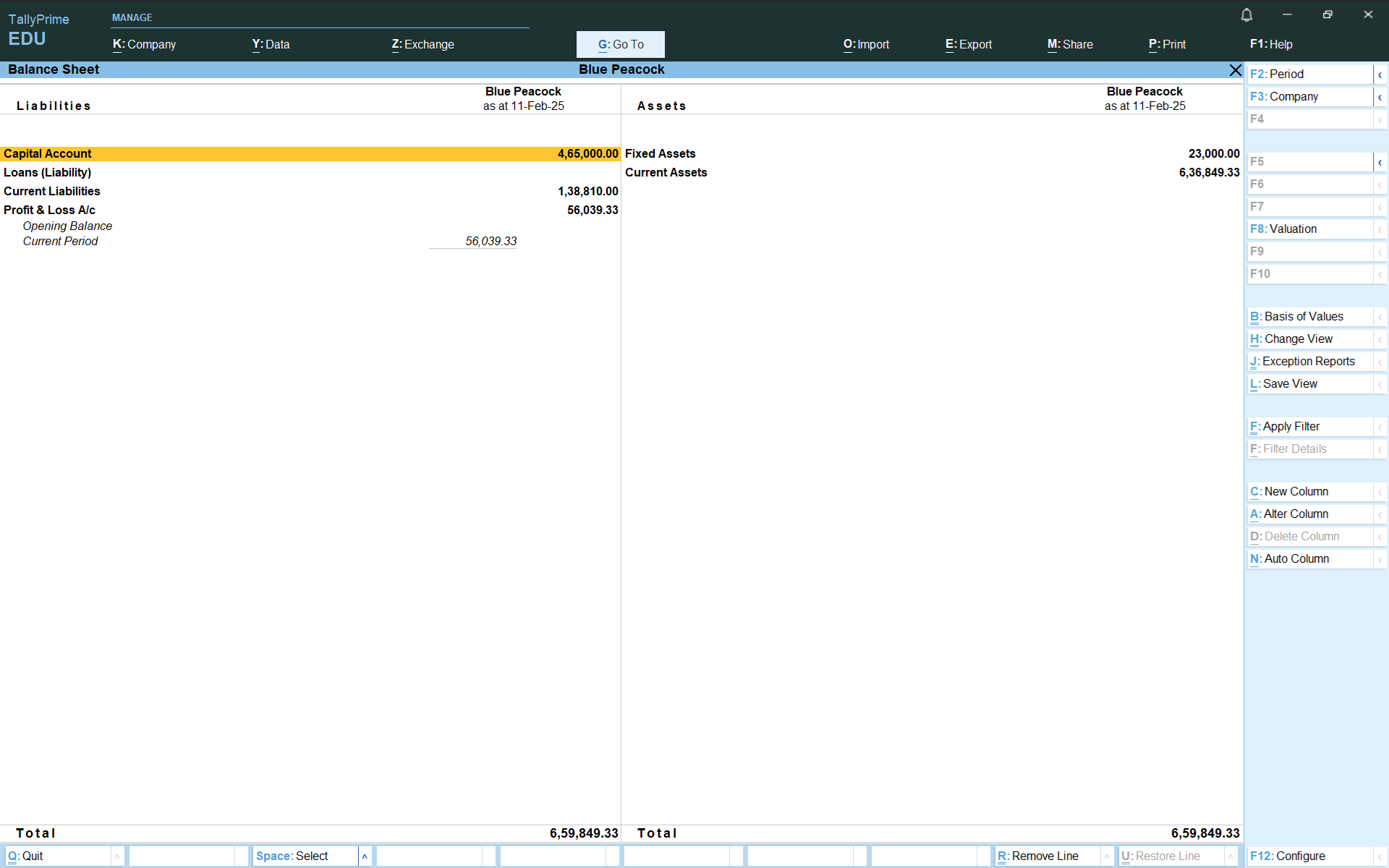The height and width of the screenshot is (868, 1389).
Task: Open the O: Import menu
Action: pyautogui.click(x=866, y=44)
